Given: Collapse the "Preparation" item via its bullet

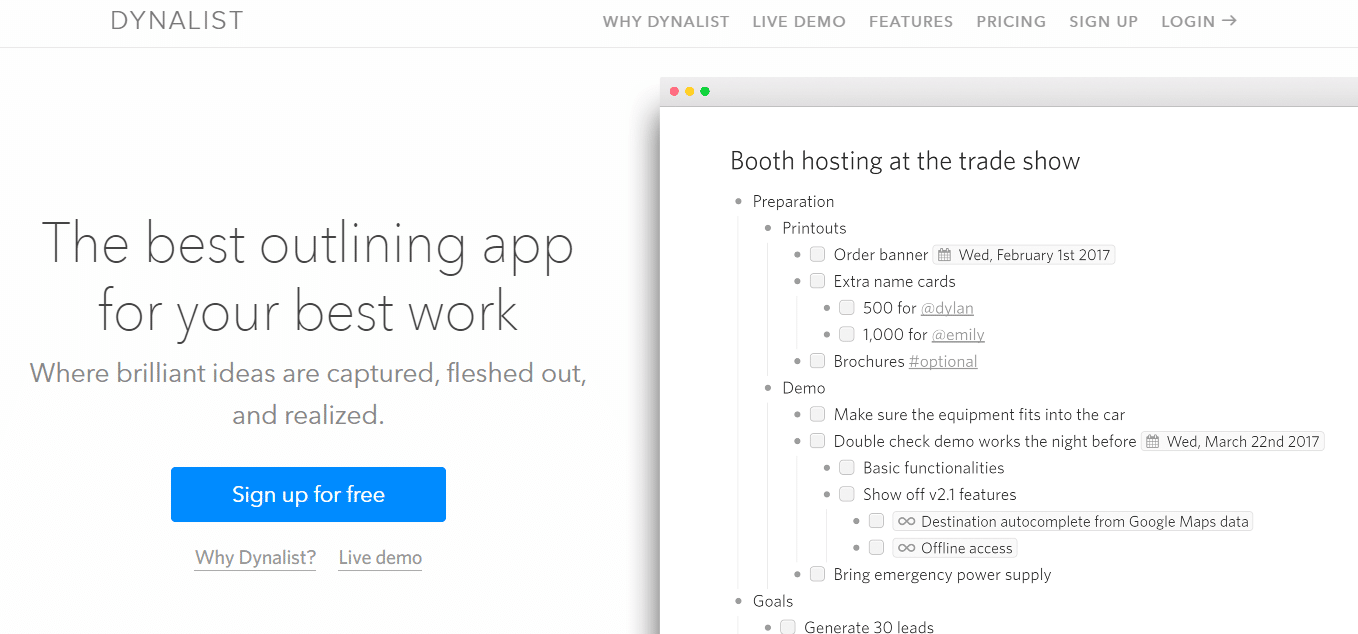Looking at the screenshot, I should (737, 201).
